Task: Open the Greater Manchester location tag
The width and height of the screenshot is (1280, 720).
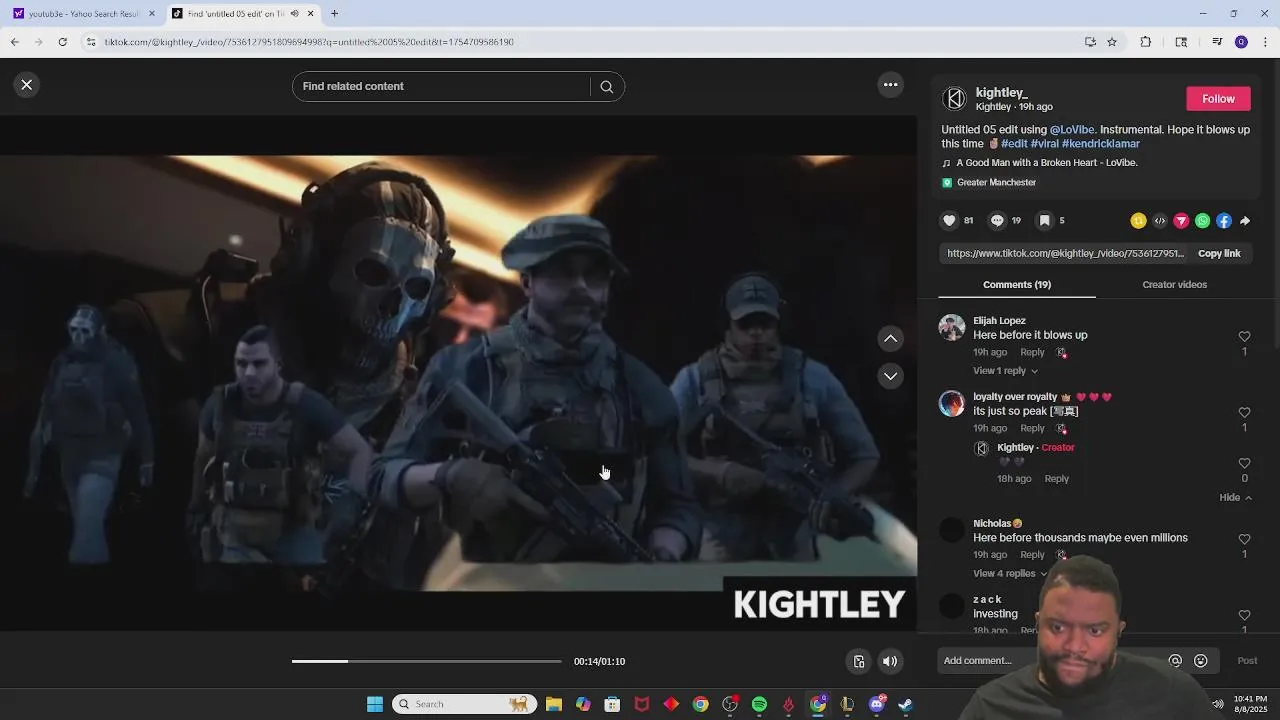Action: [x=996, y=183]
